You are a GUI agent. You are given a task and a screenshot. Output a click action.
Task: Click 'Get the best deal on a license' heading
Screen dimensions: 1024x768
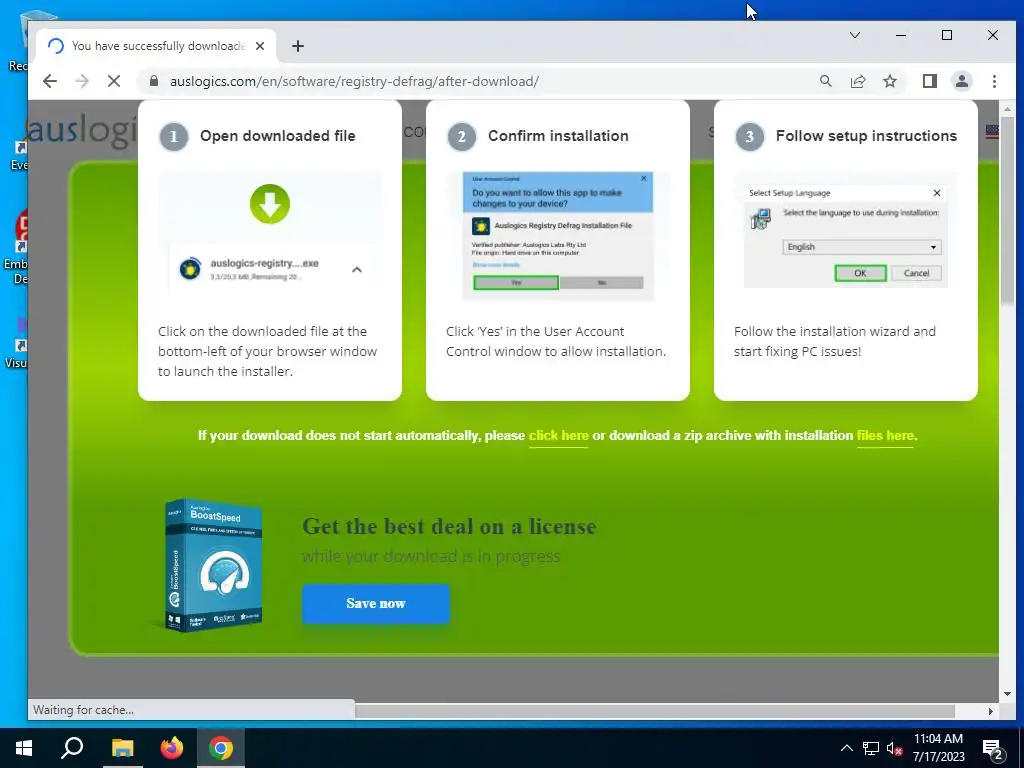pyautogui.click(x=449, y=526)
